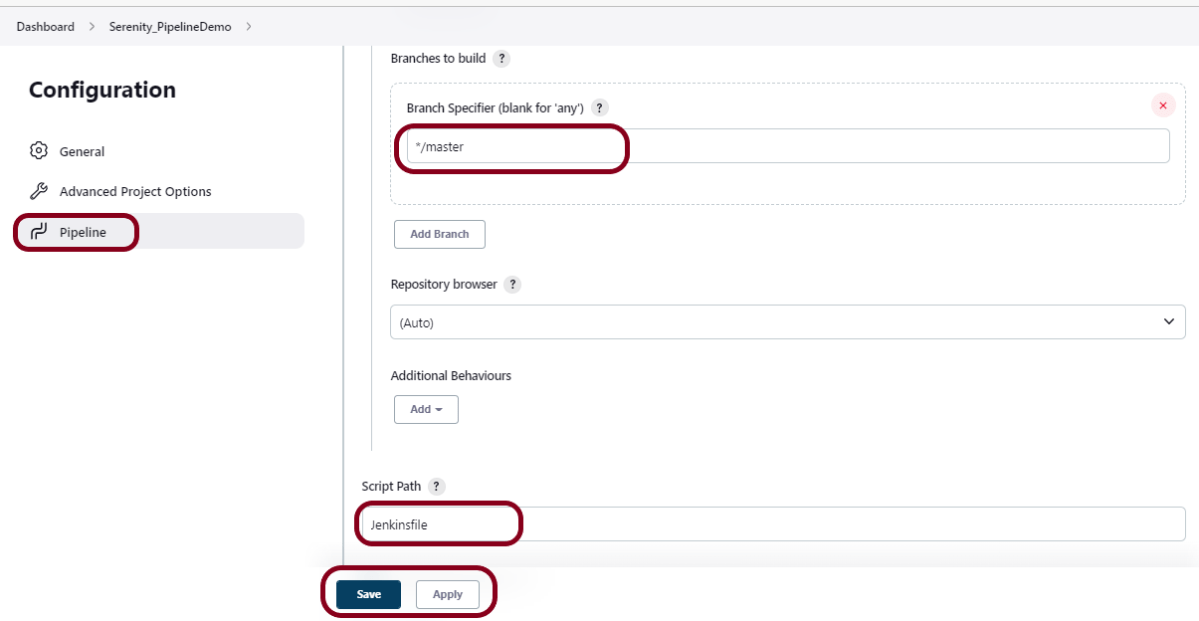Viewport: 1199px width, 621px height.
Task: Open help icon beside Branch Specifier
Action: [x=600, y=108]
